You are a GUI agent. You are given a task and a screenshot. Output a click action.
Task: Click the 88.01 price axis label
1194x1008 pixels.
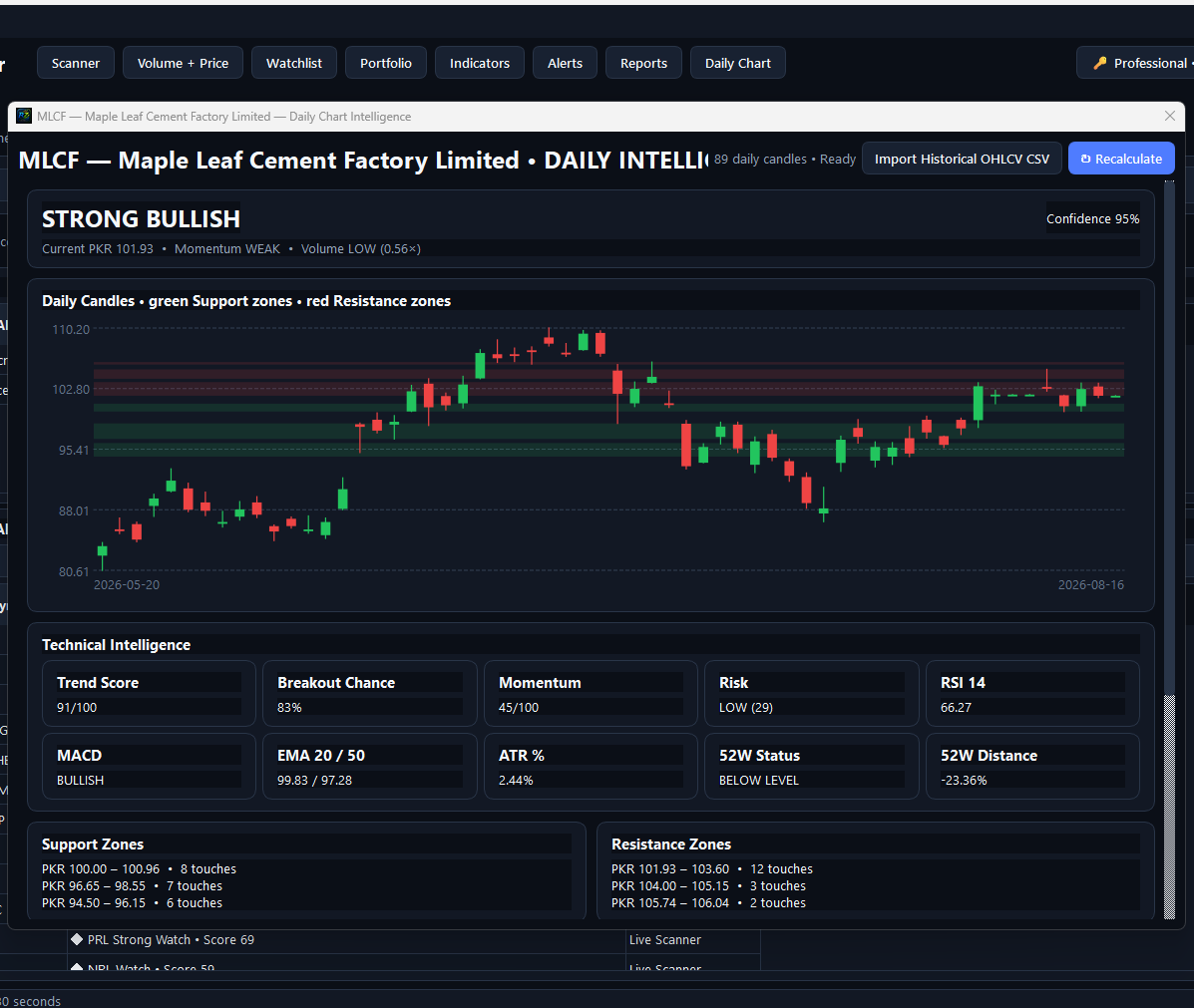point(74,510)
